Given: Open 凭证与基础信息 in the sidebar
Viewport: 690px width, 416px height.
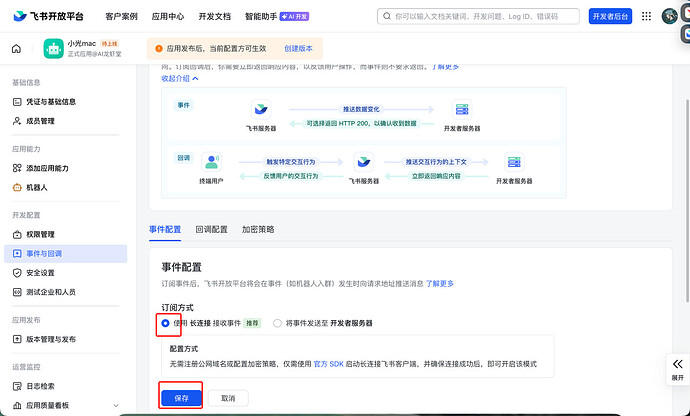Looking at the screenshot, I should [x=57, y=101].
